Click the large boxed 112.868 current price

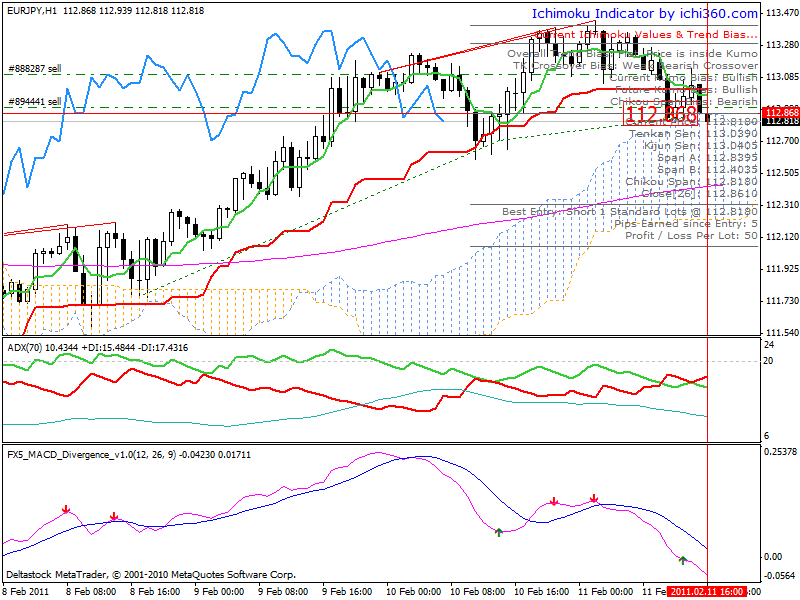click(661, 114)
